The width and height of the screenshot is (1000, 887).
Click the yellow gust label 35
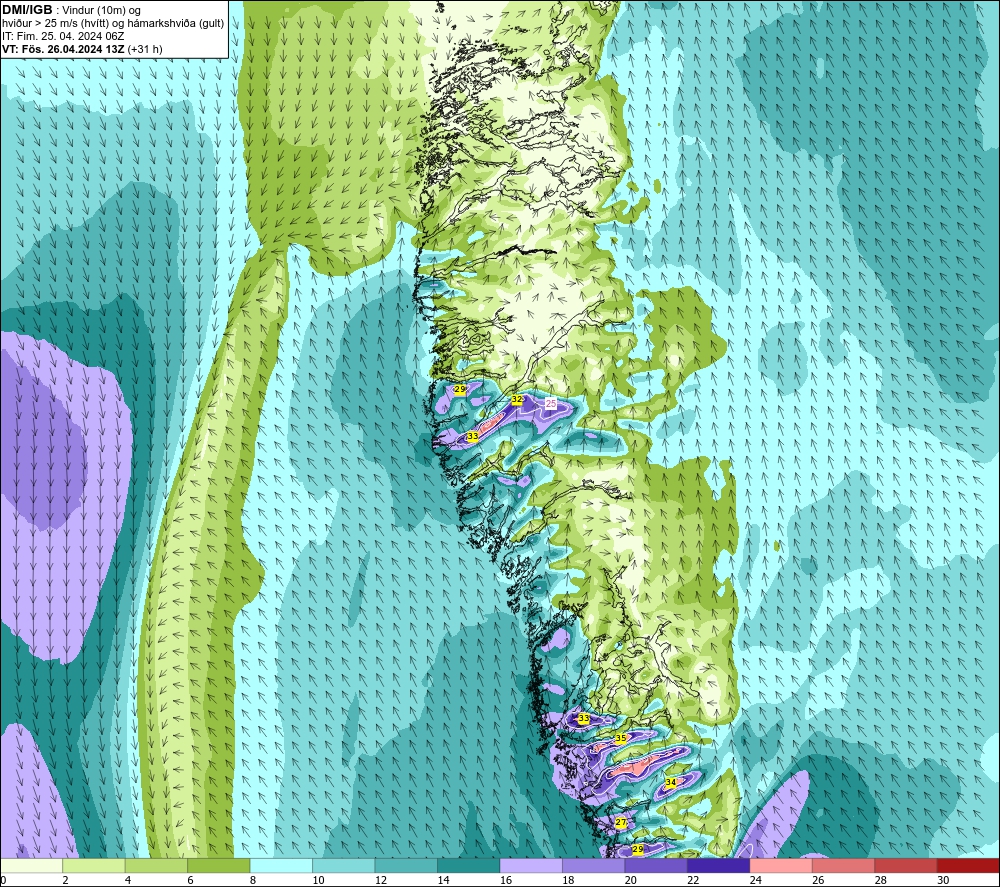point(621,738)
